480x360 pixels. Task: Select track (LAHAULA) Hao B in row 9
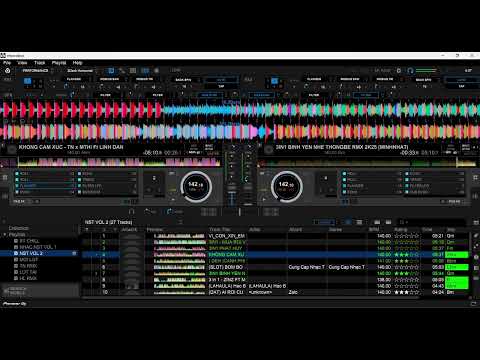click(x=227, y=286)
